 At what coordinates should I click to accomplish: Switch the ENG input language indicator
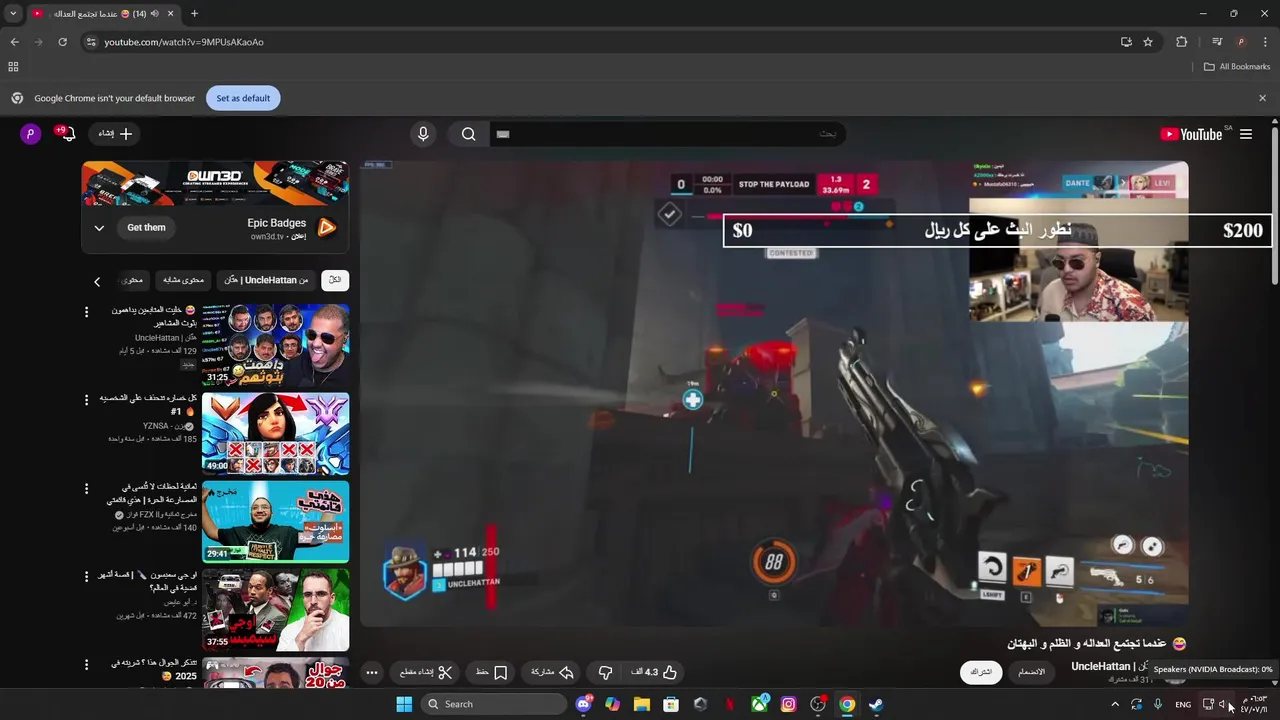click(1183, 704)
